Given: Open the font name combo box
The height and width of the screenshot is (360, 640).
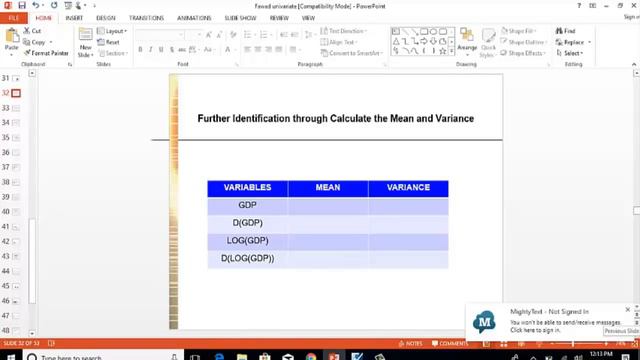Looking at the screenshot, I should coord(159,35).
